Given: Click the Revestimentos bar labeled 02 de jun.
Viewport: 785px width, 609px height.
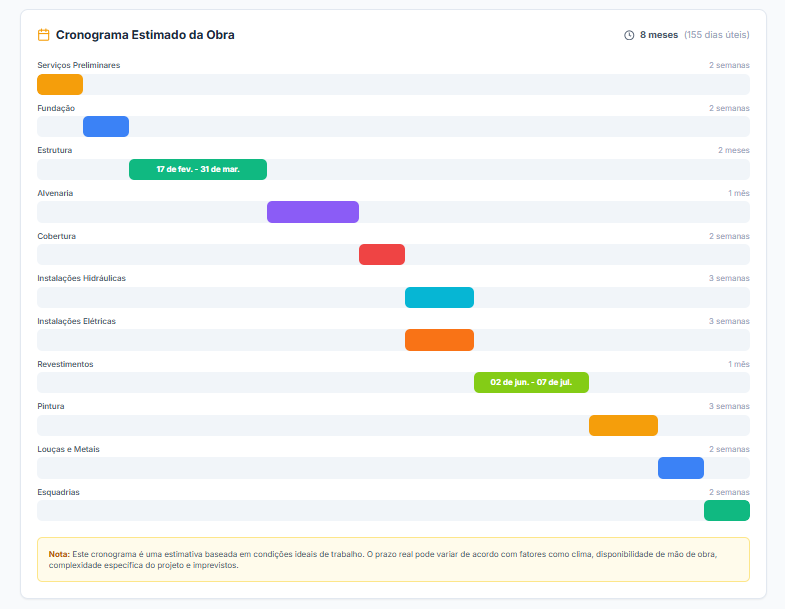Looking at the screenshot, I should click(531, 383).
